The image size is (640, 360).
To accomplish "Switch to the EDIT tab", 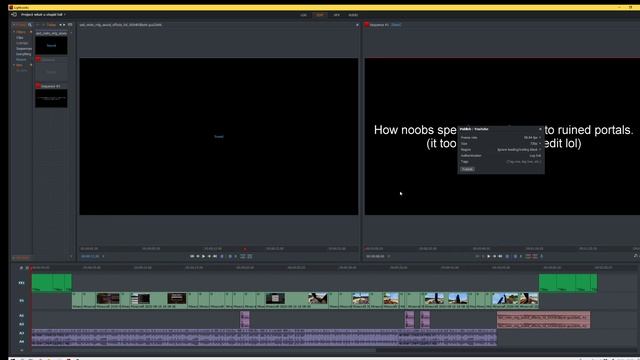I will tap(320, 15).
